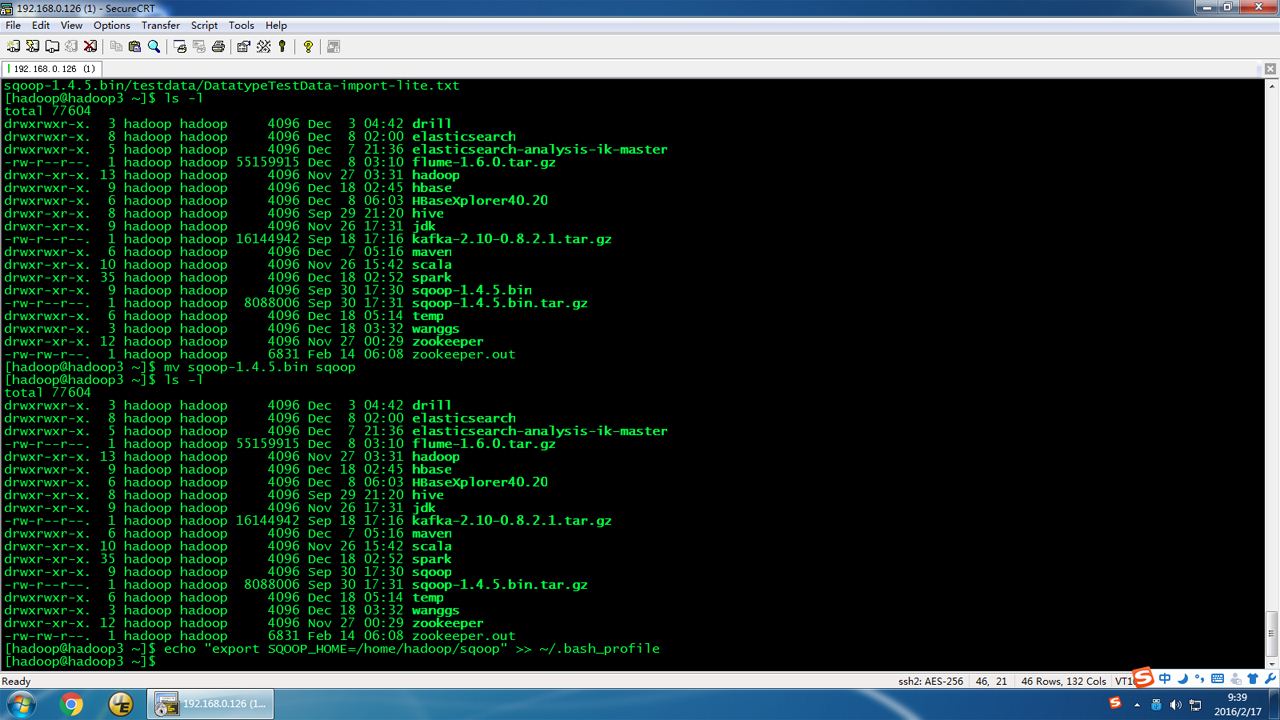Click the last empty shell prompt line

[80, 662]
